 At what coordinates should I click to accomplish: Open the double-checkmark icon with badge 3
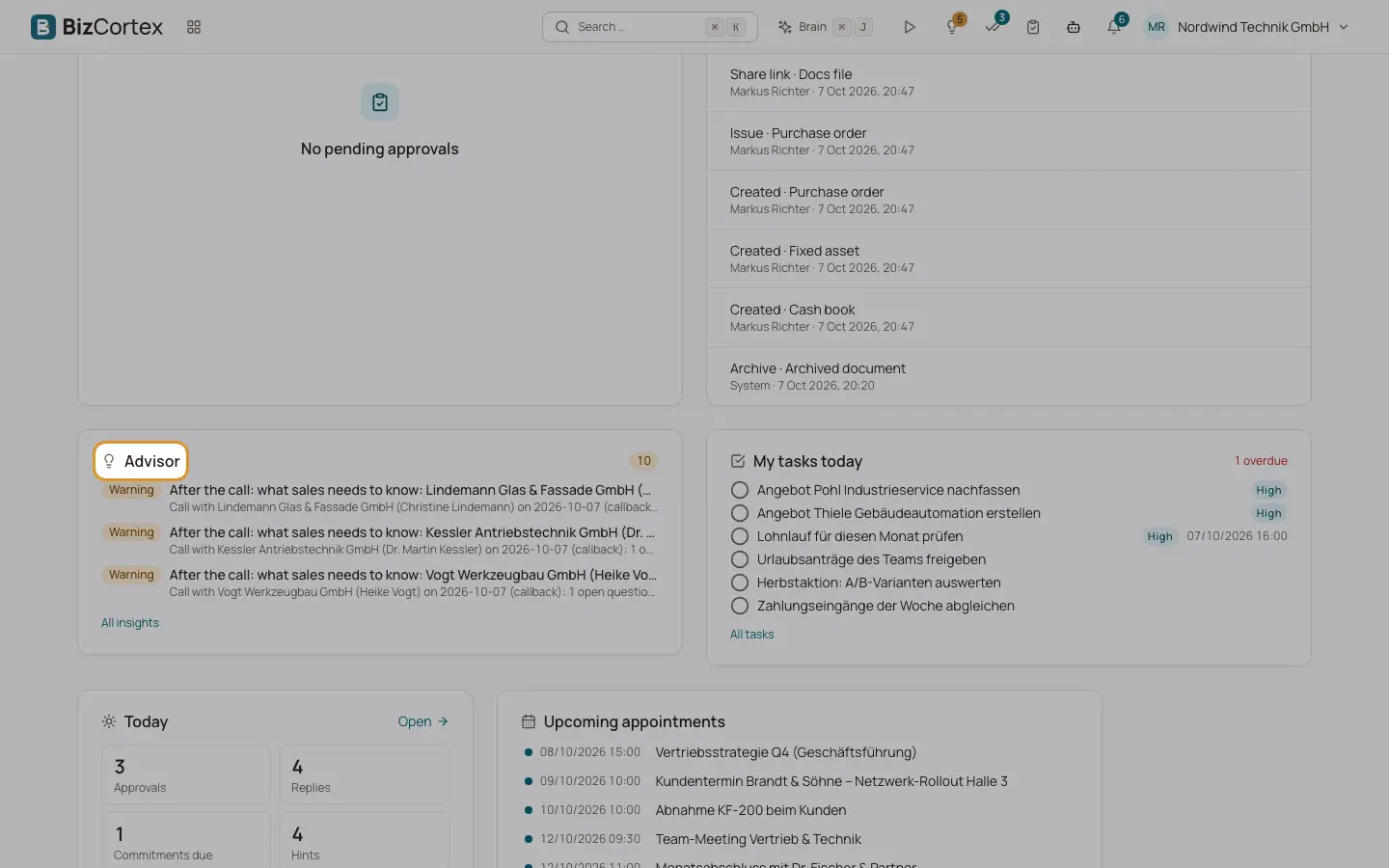(994, 27)
